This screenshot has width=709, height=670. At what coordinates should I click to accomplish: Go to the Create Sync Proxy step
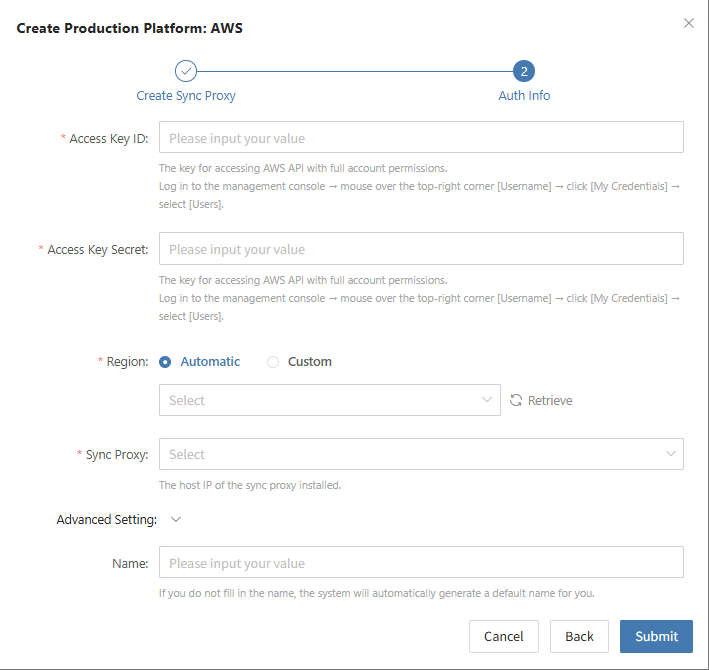[186, 96]
